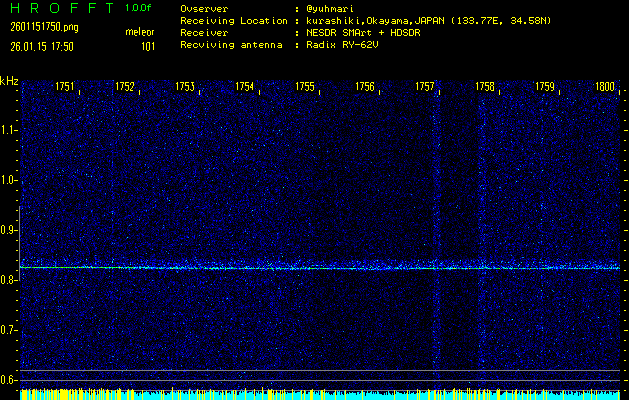Click the 1755 time marker label

click(304, 87)
